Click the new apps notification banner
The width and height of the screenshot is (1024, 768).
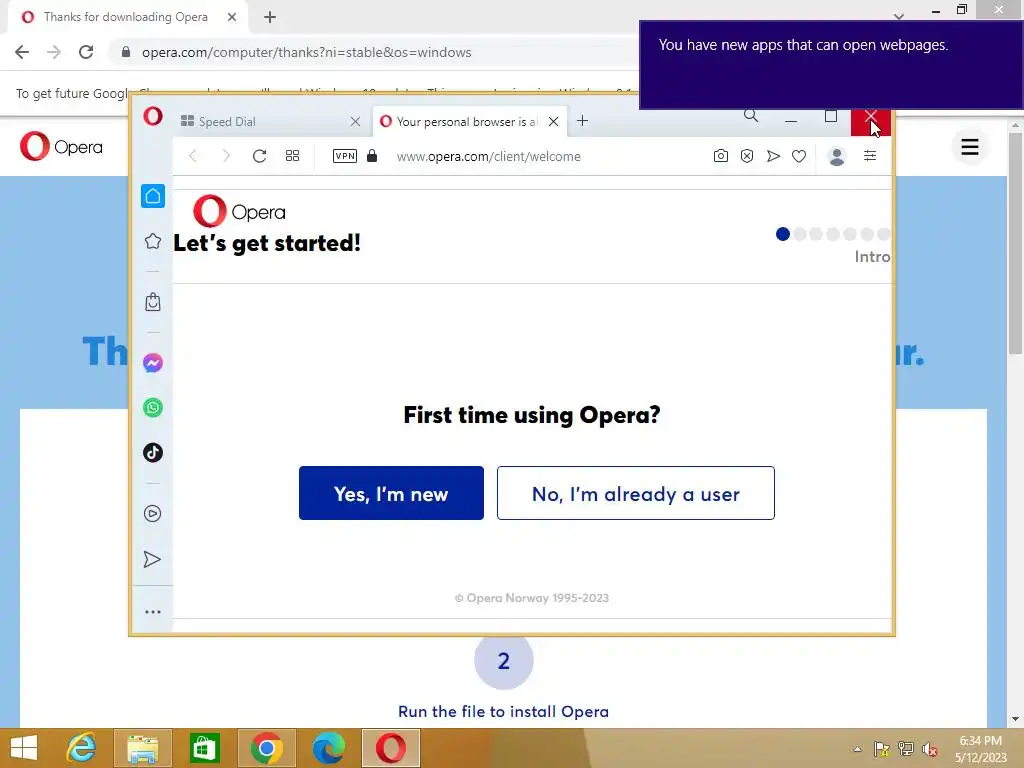[x=831, y=65]
